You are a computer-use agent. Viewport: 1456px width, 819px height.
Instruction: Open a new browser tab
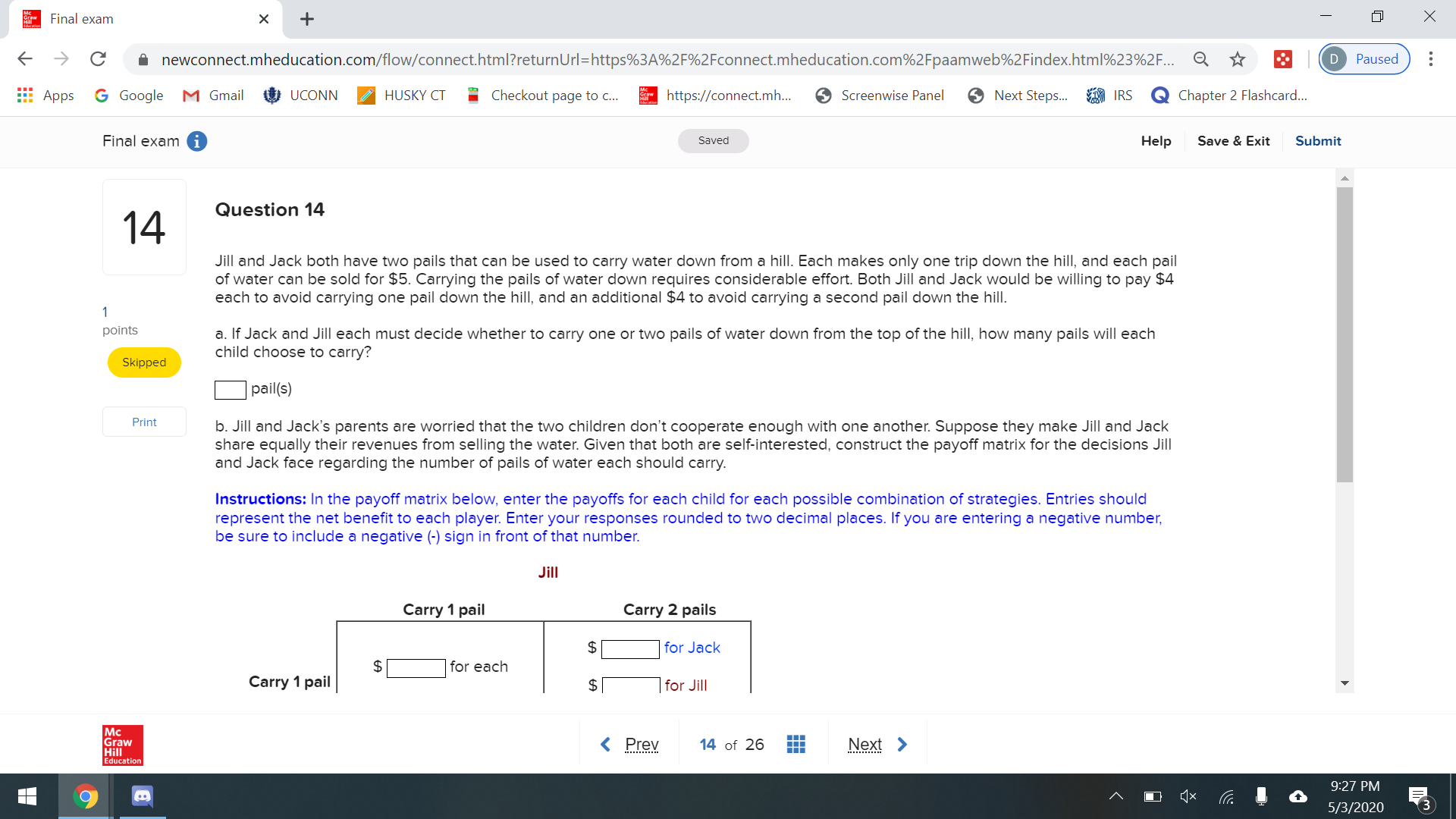[306, 19]
